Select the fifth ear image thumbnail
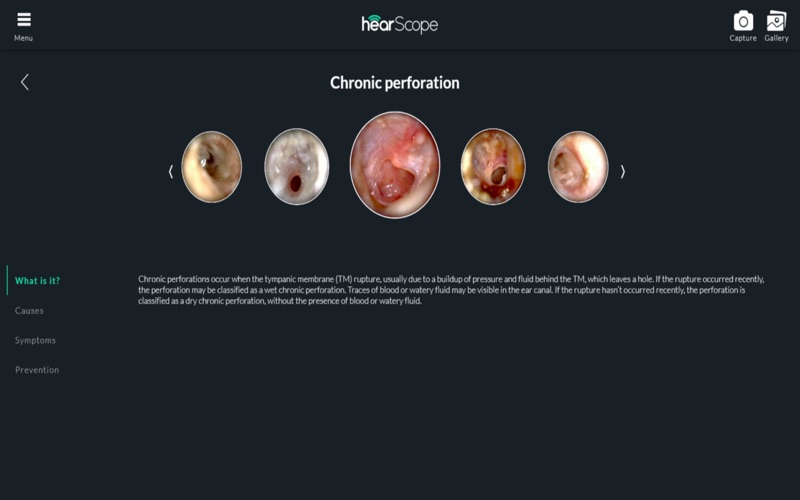 578,167
